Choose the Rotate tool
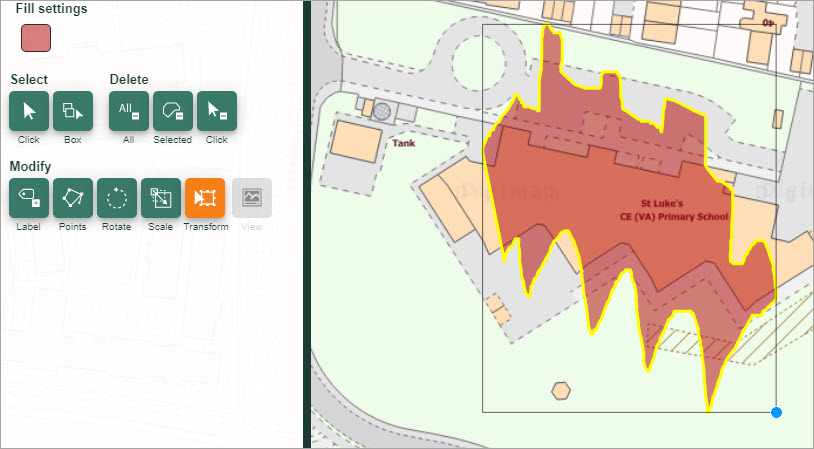Viewport: 814px width, 449px height. pos(117,198)
